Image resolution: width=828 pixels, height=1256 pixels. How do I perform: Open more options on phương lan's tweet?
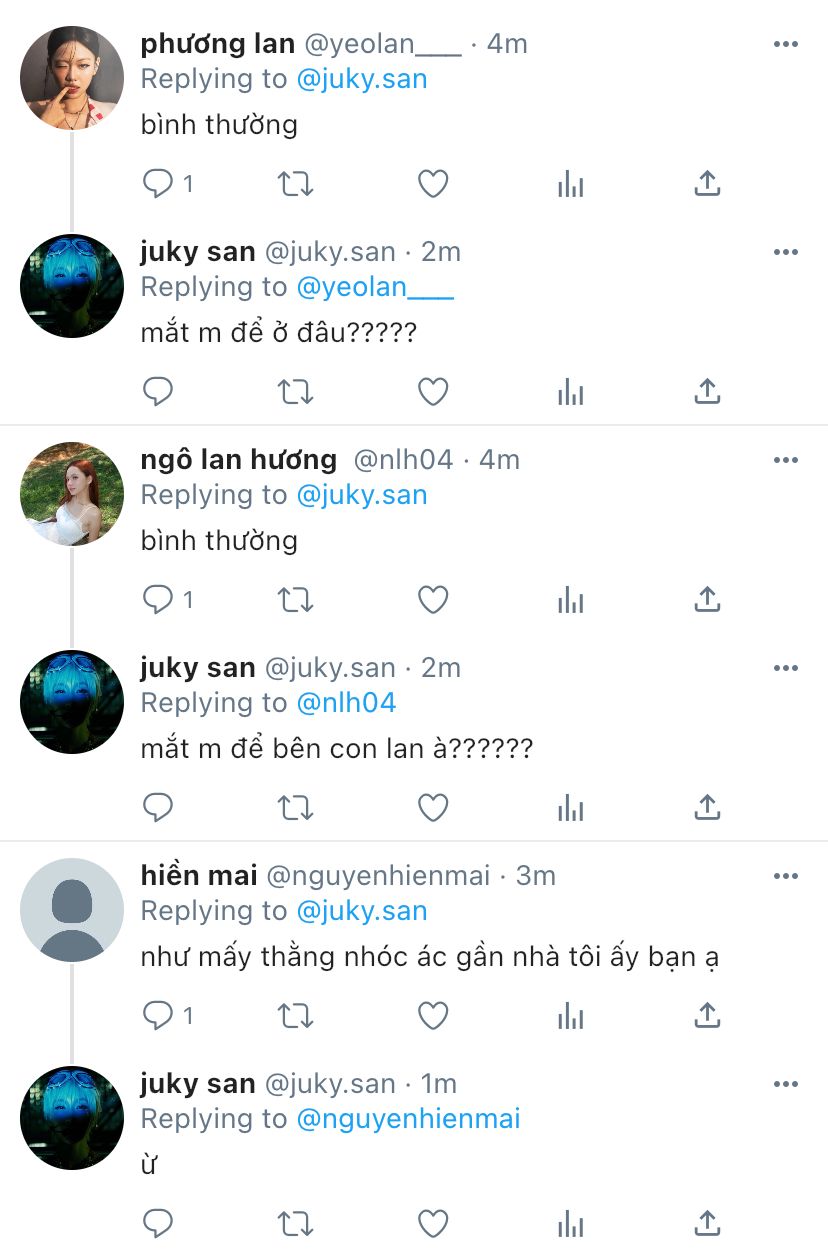point(786,44)
